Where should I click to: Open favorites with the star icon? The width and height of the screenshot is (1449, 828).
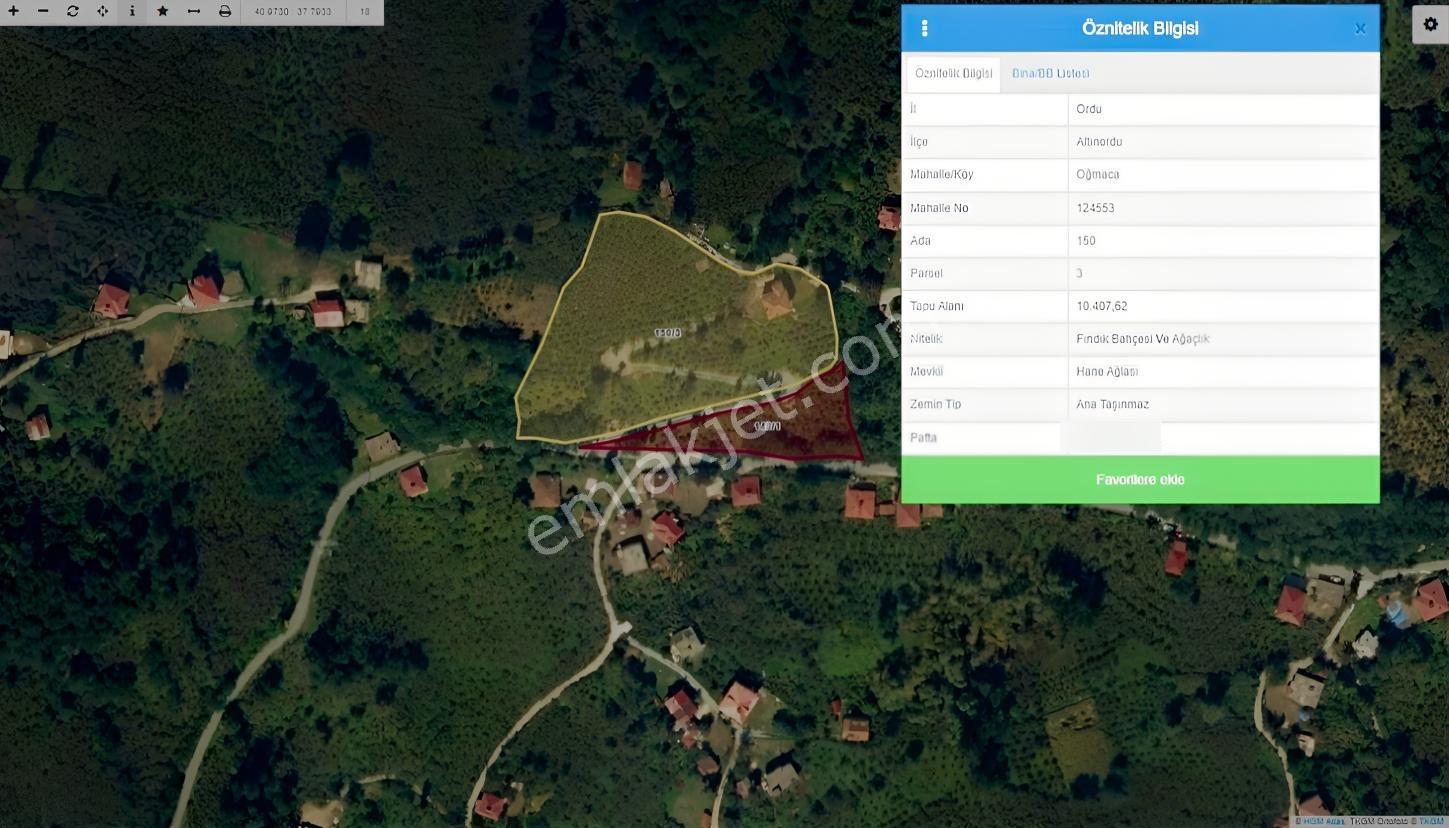pos(163,11)
